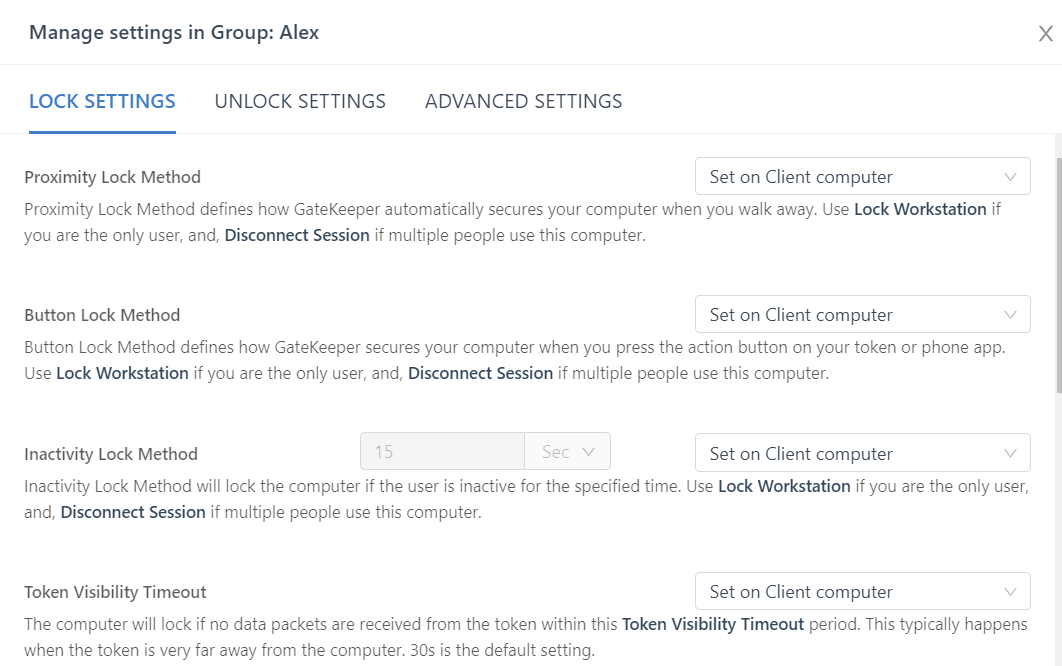Click the Inactivity Lock Method chevron arrow
Screen dimensions: 1062x666
[x=1010, y=453]
